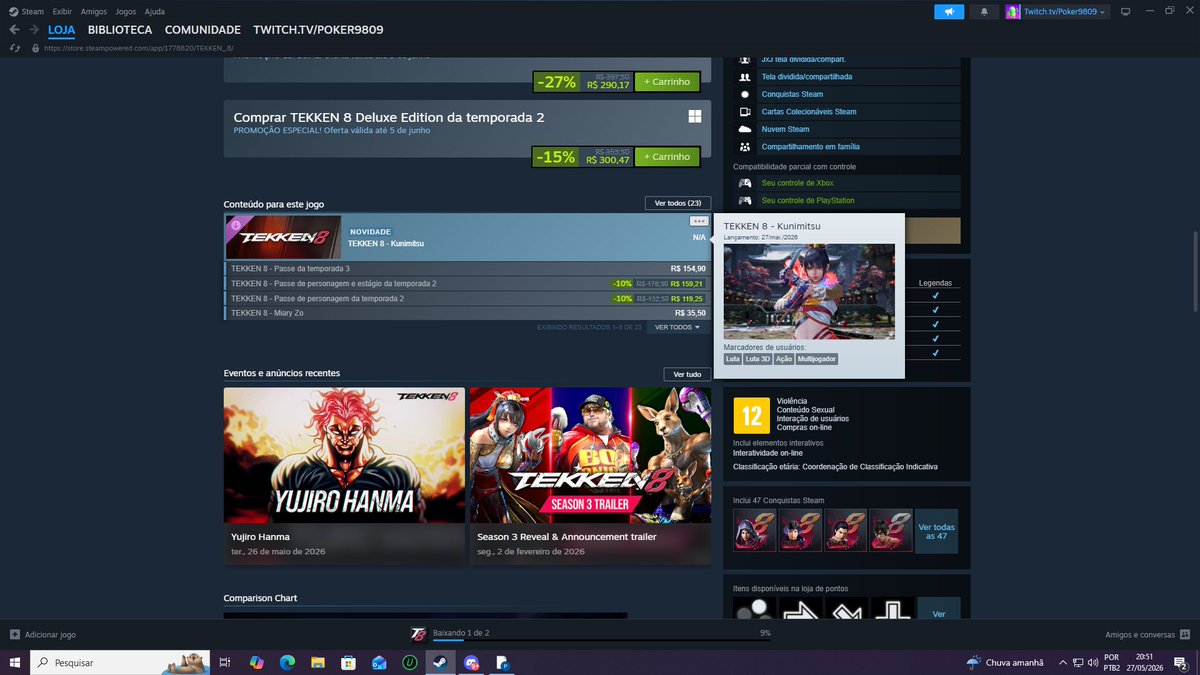Image resolution: width=1200 pixels, height=675 pixels.
Task: Open the Yujiro Hanma event card
Action: (344, 476)
